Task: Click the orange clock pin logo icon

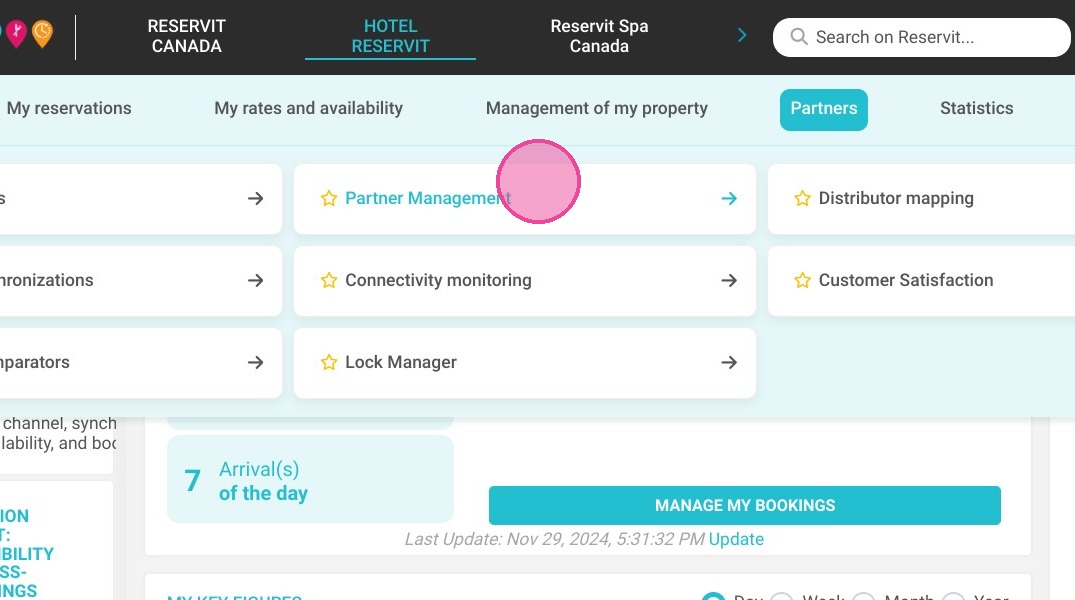Action: (x=42, y=34)
